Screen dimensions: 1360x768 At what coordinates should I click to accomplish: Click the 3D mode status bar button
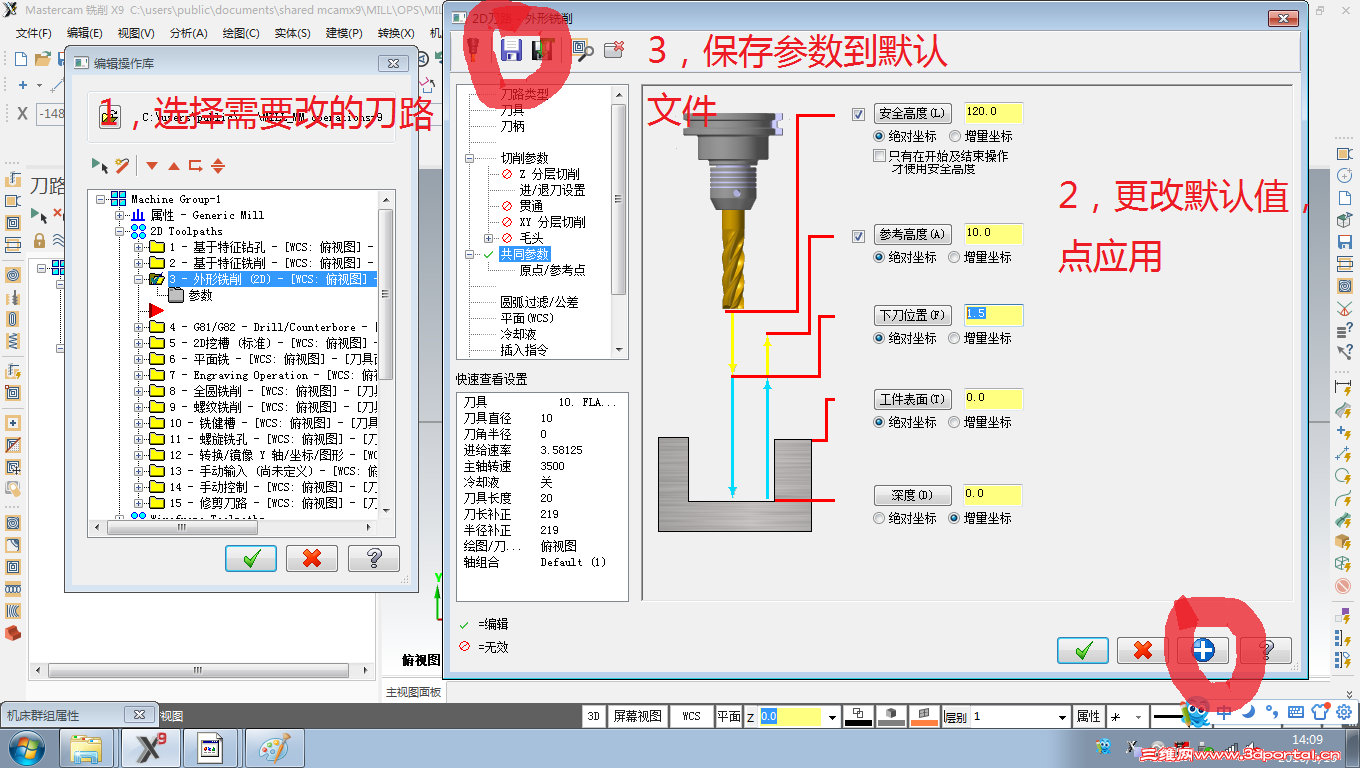(x=594, y=716)
